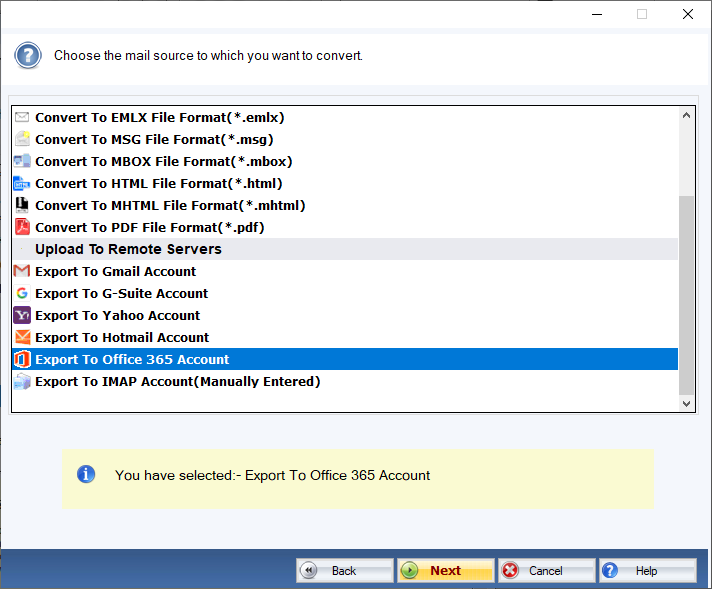Click the MHTML file format icon
712x589 pixels.
point(22,205)
